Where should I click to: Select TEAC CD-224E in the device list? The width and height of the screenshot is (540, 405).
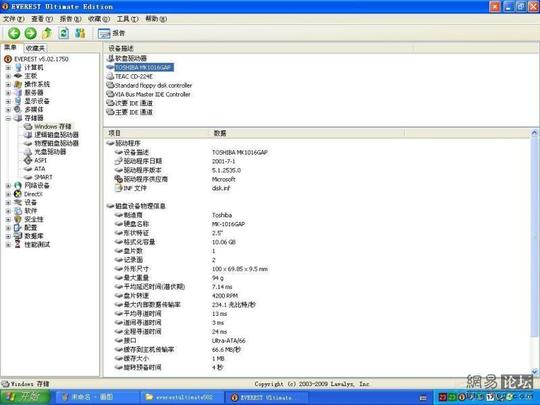(134, 76)
